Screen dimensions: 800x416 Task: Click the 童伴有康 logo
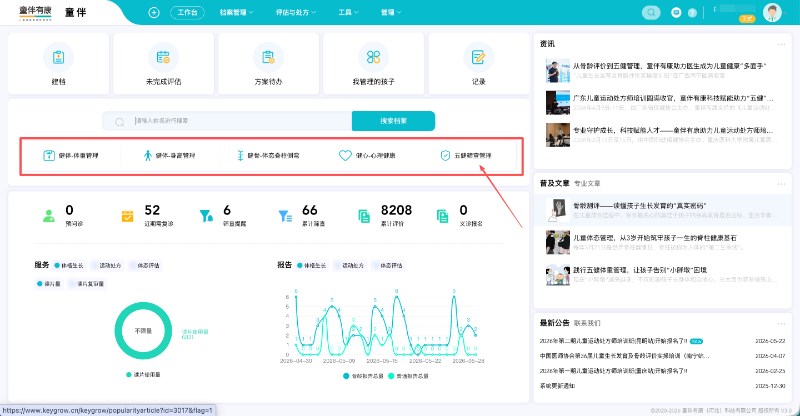tap(35, 13)
